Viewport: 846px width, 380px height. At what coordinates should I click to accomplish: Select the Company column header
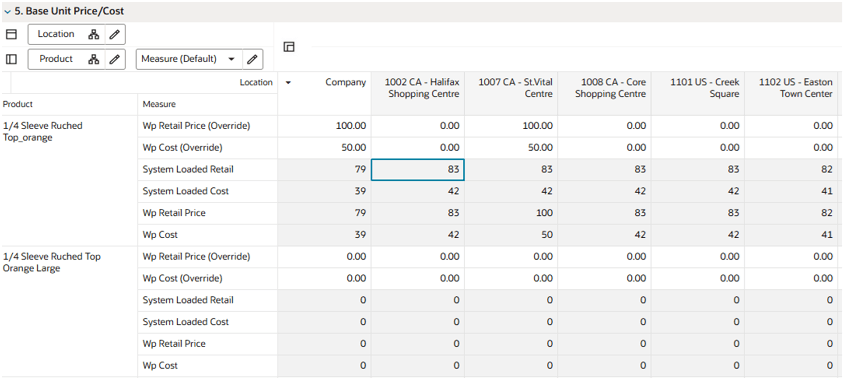[x=325, y=93]
